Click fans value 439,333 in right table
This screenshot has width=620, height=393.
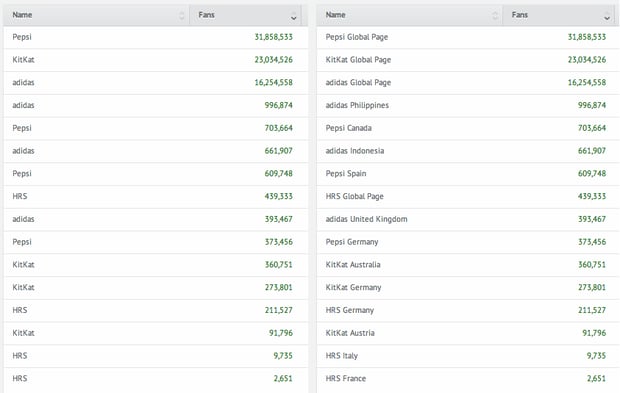click(592, 196)
